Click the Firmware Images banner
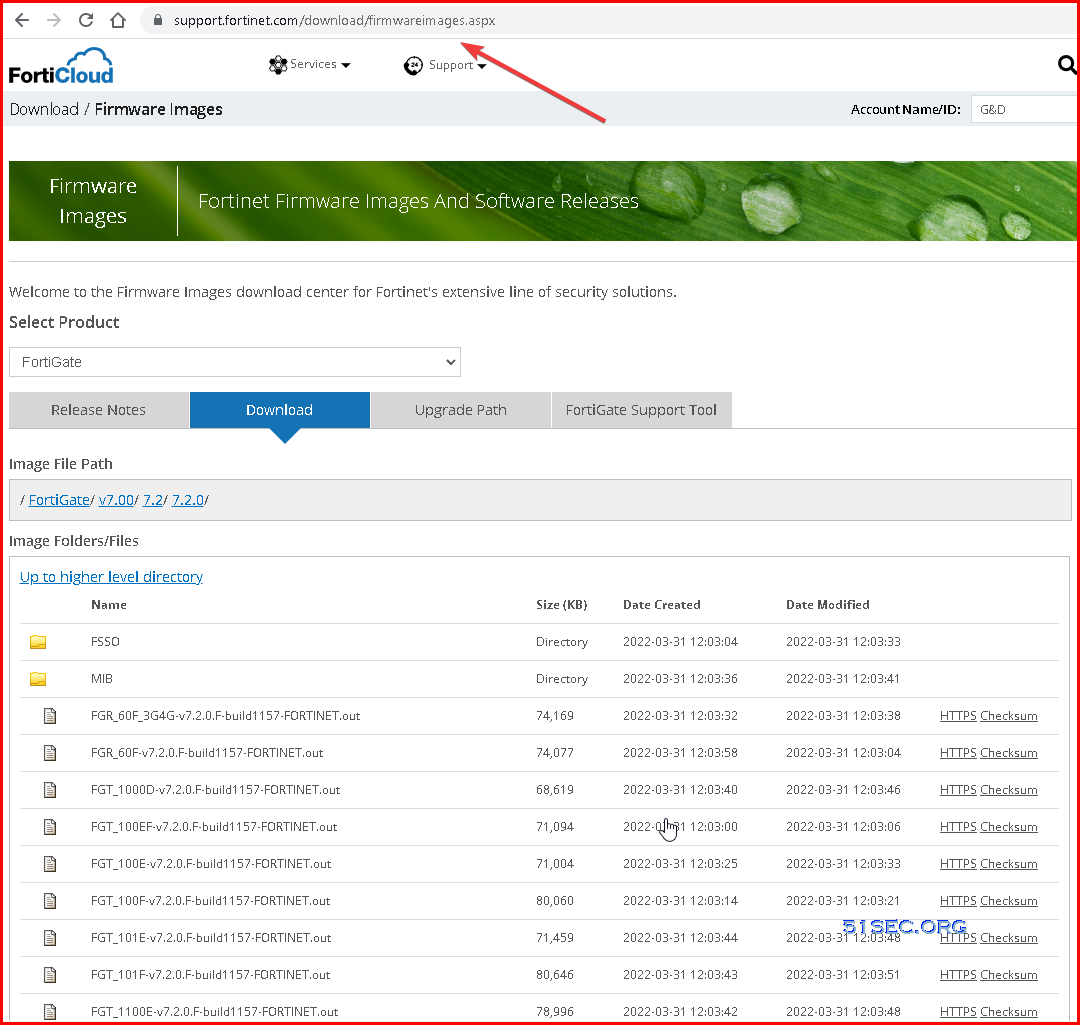This screenshot has height=1025, width=1080. [542, 201]
